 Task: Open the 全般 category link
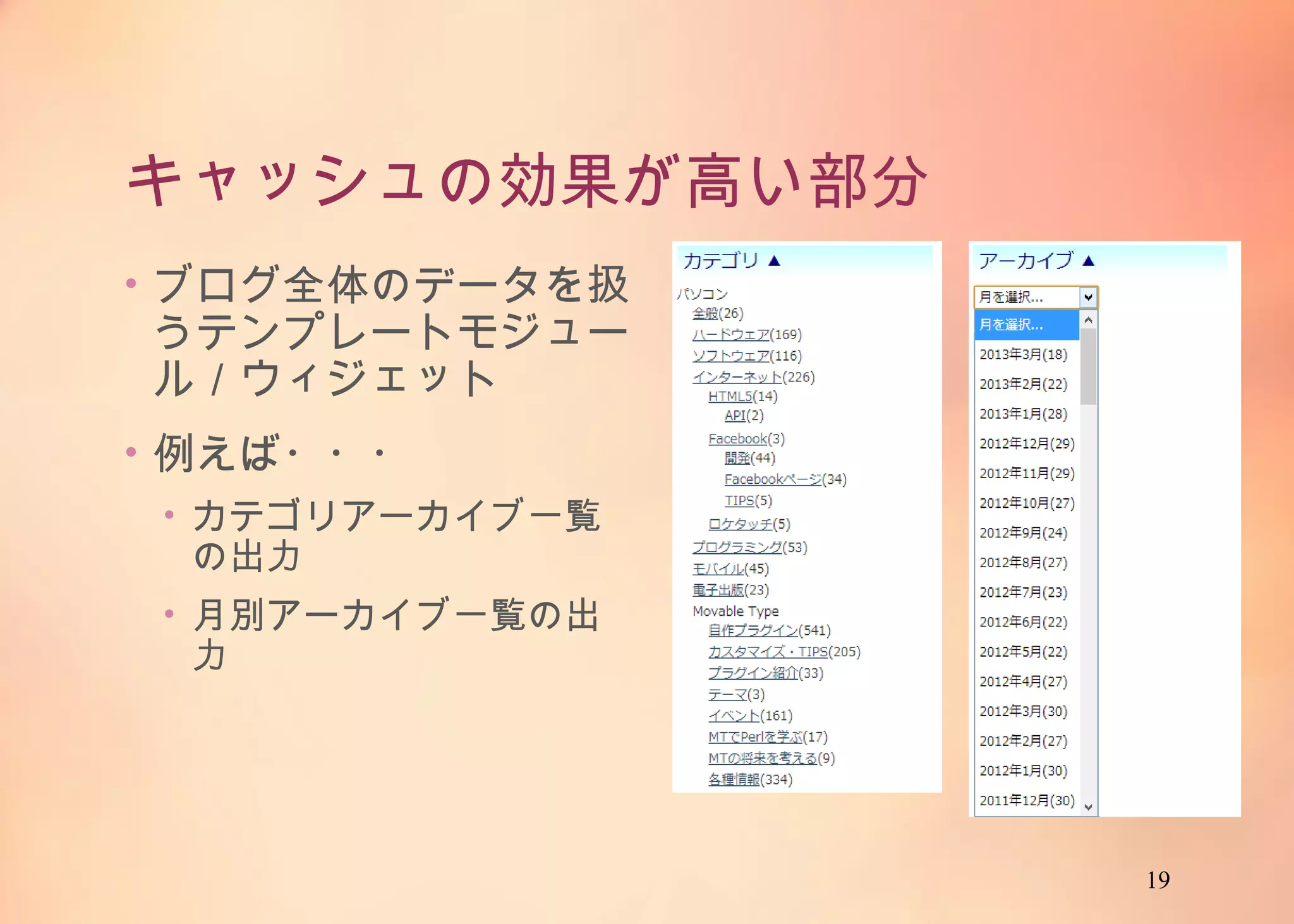[x=705, y=313]
